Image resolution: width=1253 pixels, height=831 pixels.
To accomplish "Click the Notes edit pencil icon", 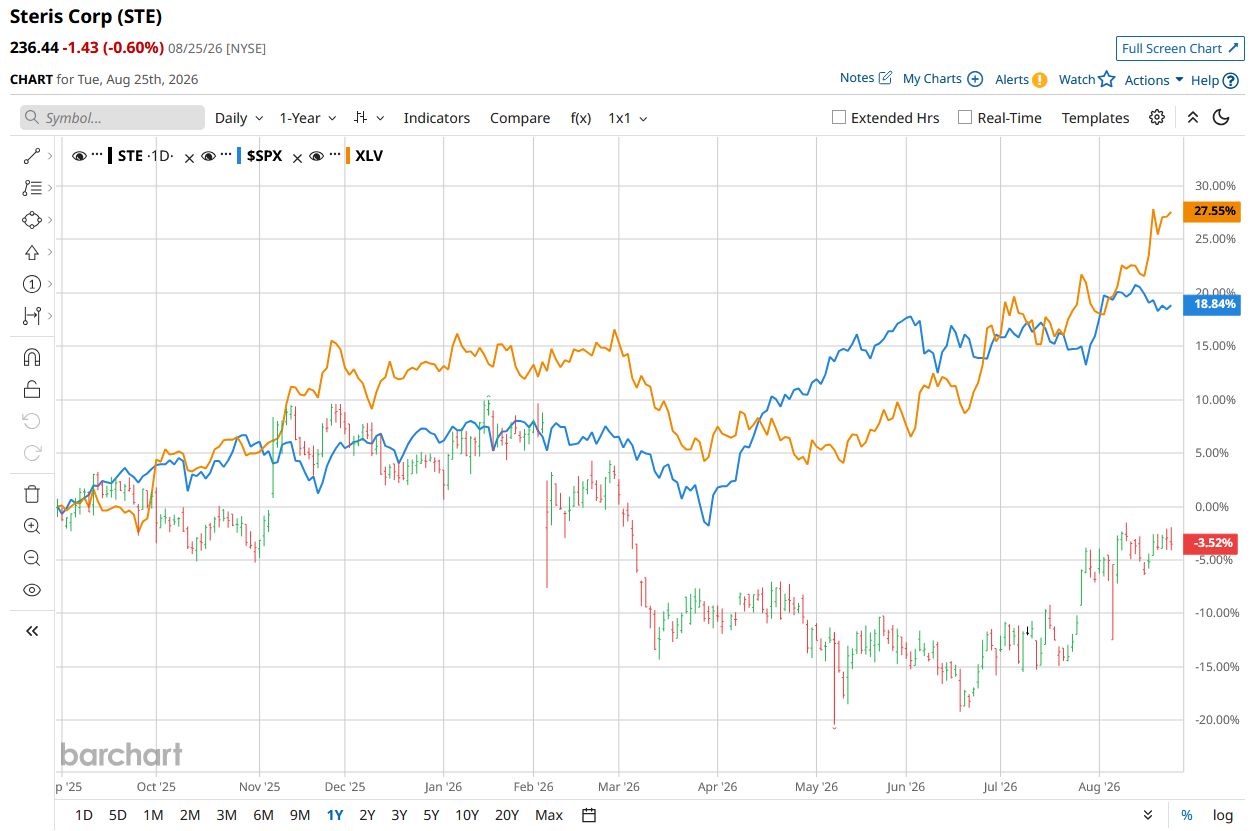I will click(x=885, y=78).
